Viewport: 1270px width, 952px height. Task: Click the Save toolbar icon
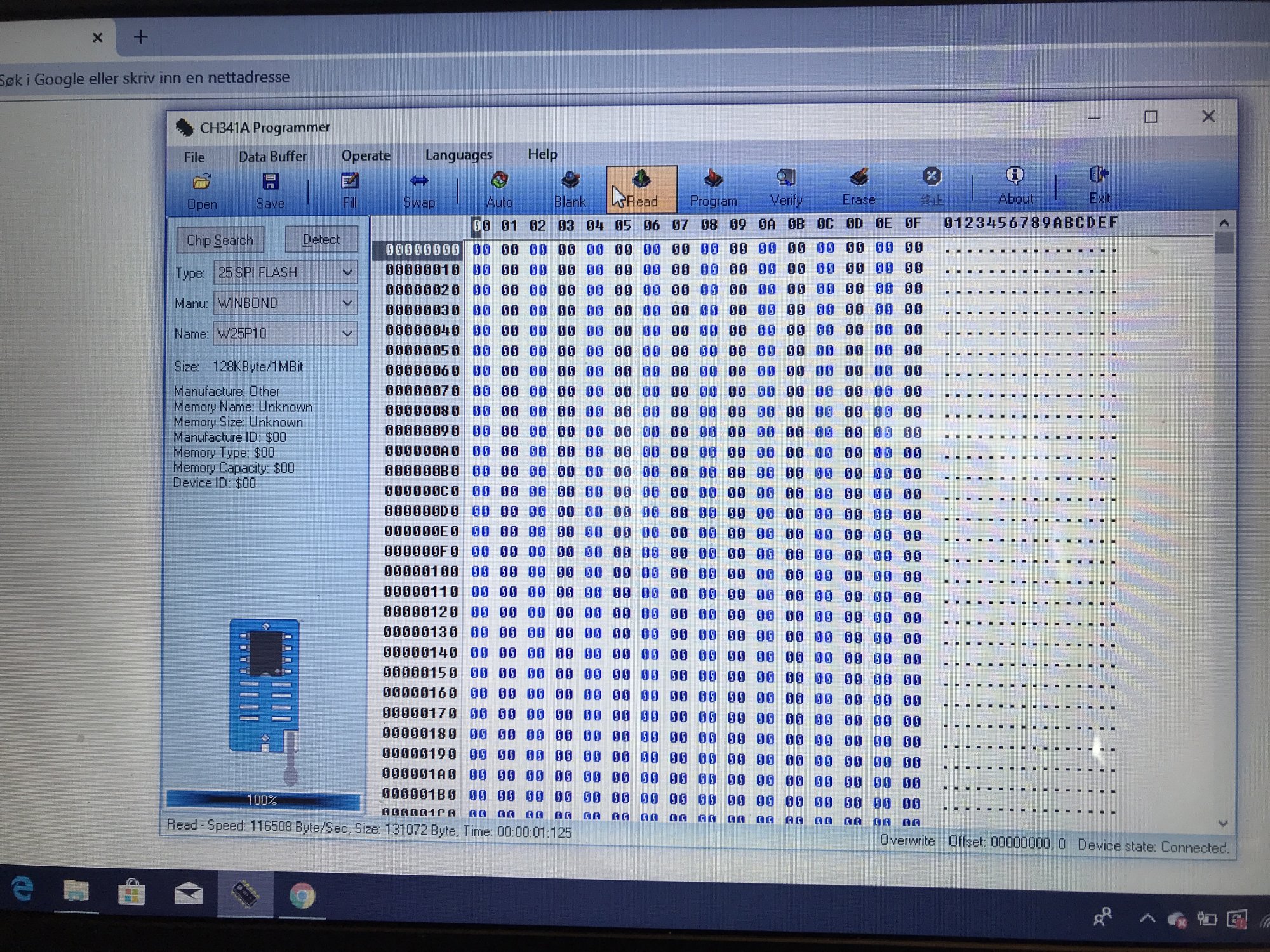point(271,191)
